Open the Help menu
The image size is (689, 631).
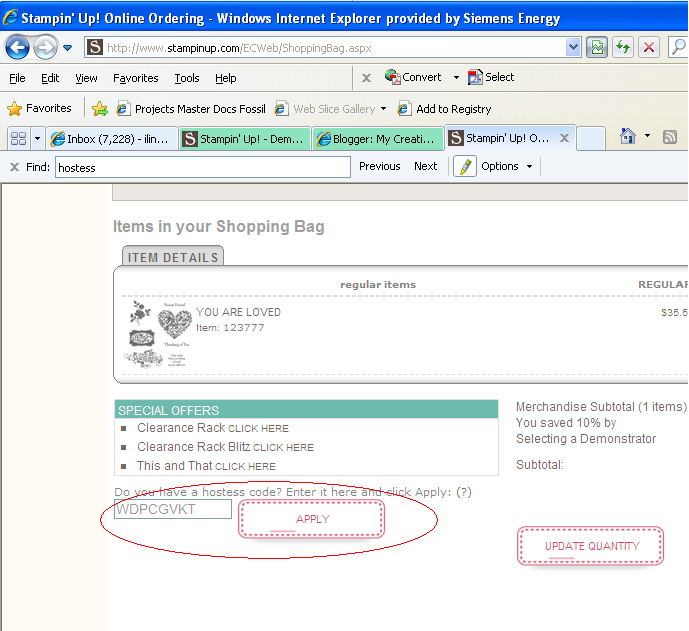click(x=225, y=78)
